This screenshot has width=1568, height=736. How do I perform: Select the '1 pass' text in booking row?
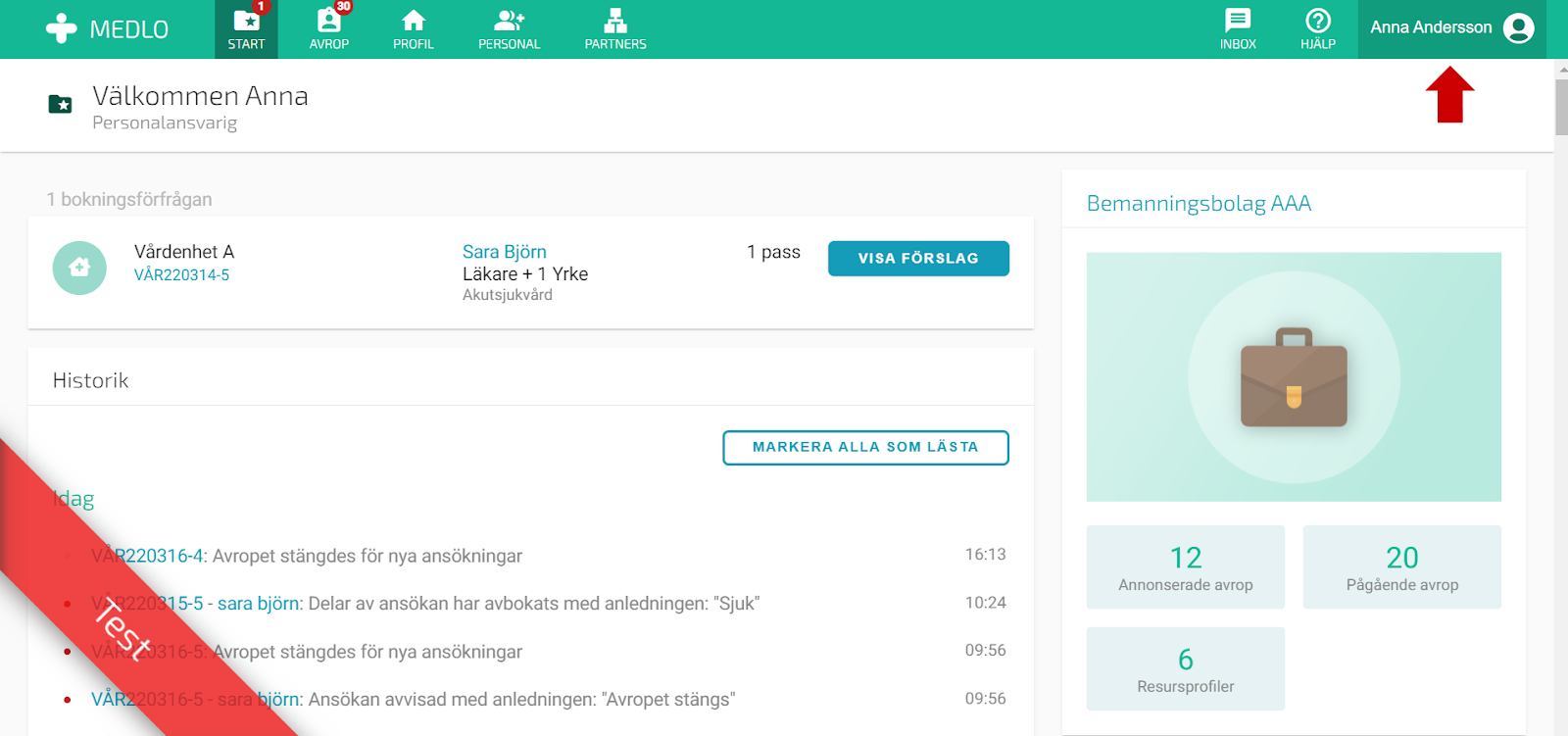pos(773,252)
